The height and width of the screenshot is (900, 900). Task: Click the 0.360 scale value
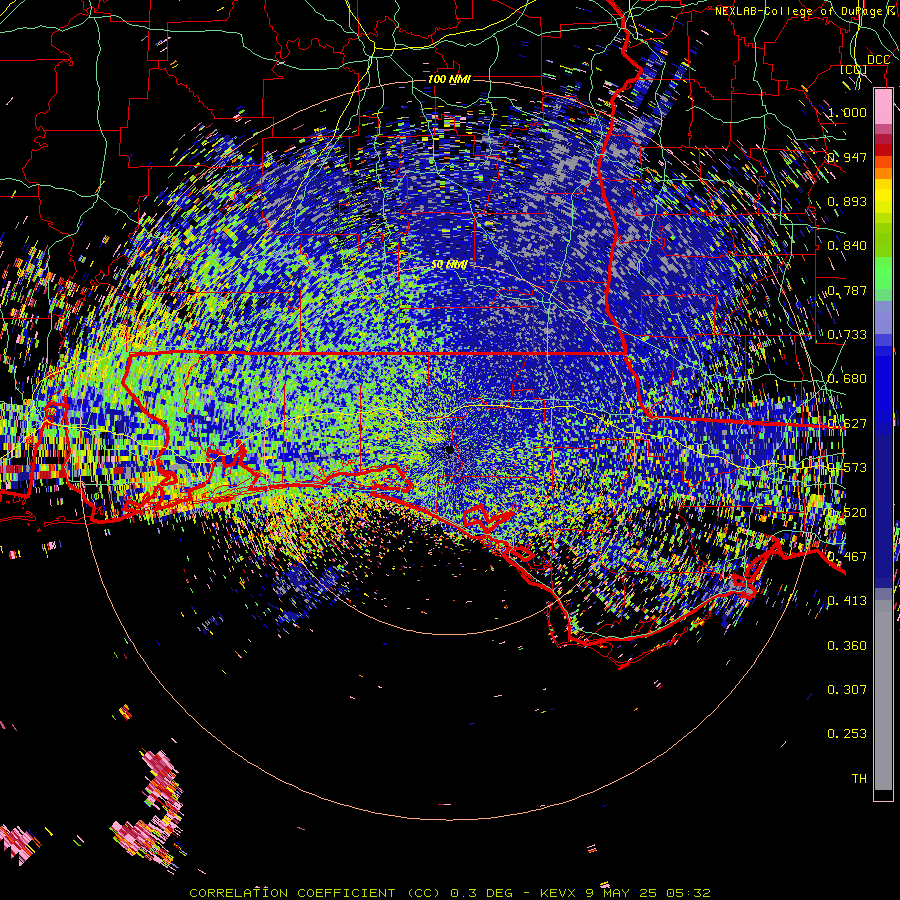[847, 646]
